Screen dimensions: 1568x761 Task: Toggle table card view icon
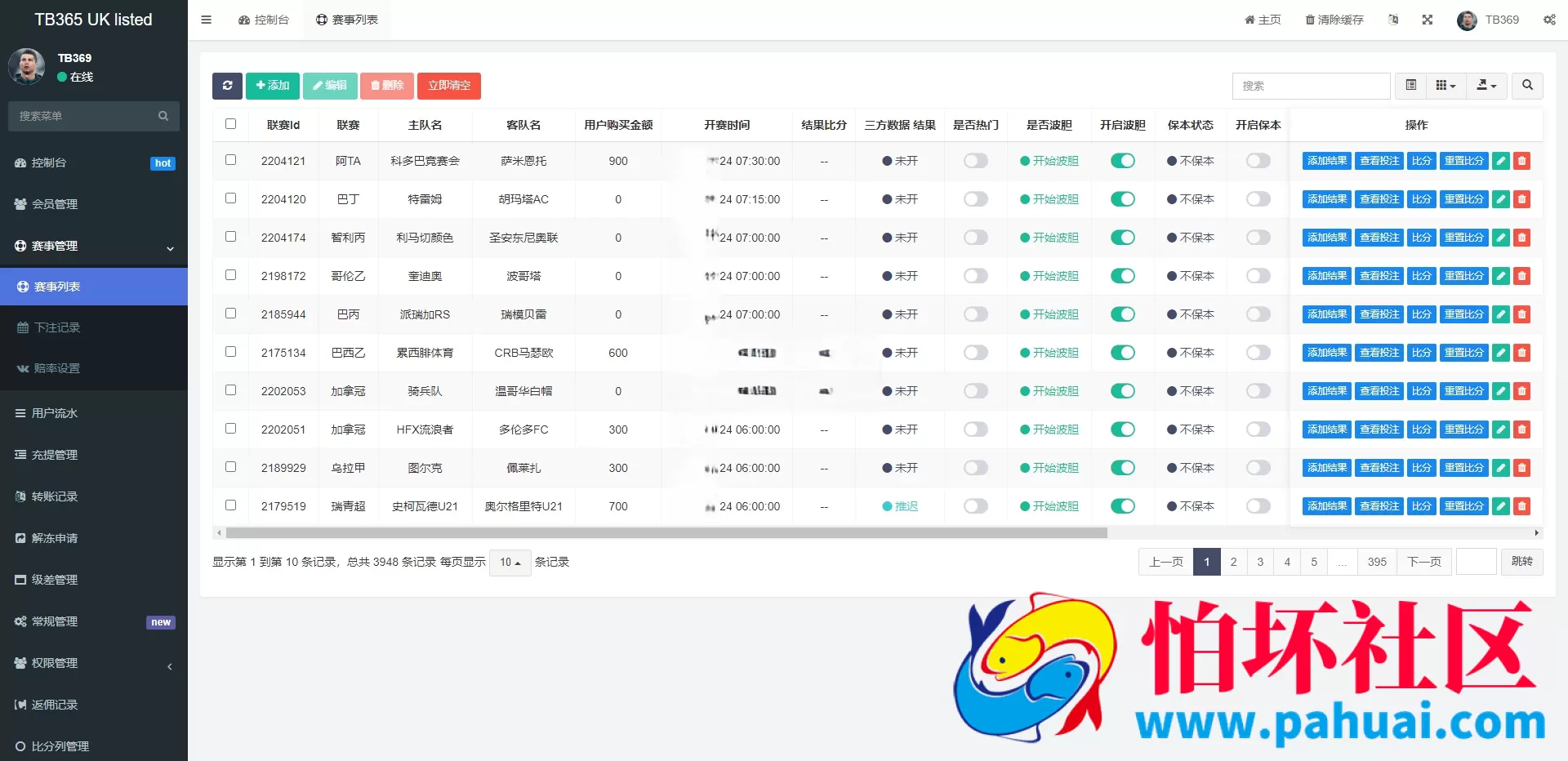tap(1410, 86)
